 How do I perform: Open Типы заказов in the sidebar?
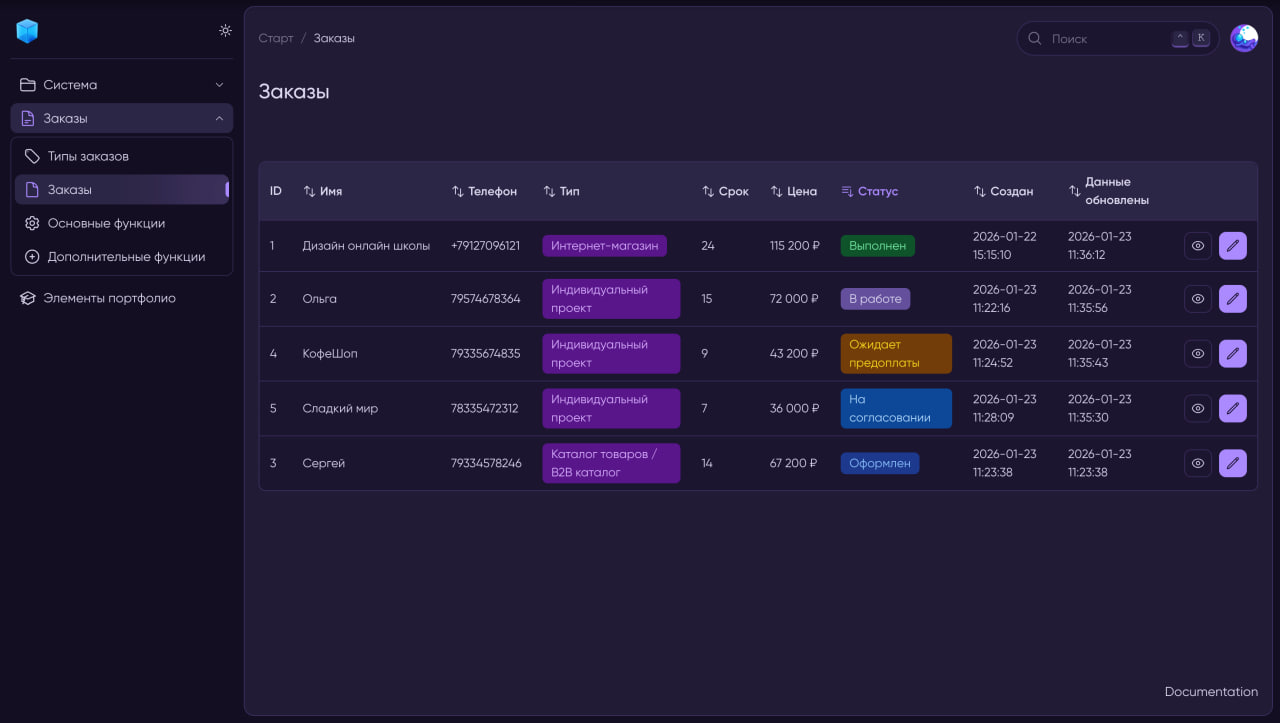(x=88, y=156)
